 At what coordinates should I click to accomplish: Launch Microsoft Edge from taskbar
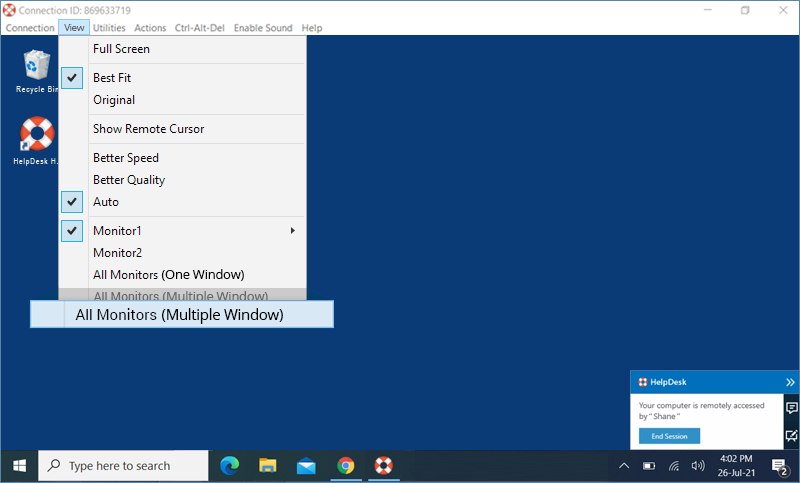point(230,465)
